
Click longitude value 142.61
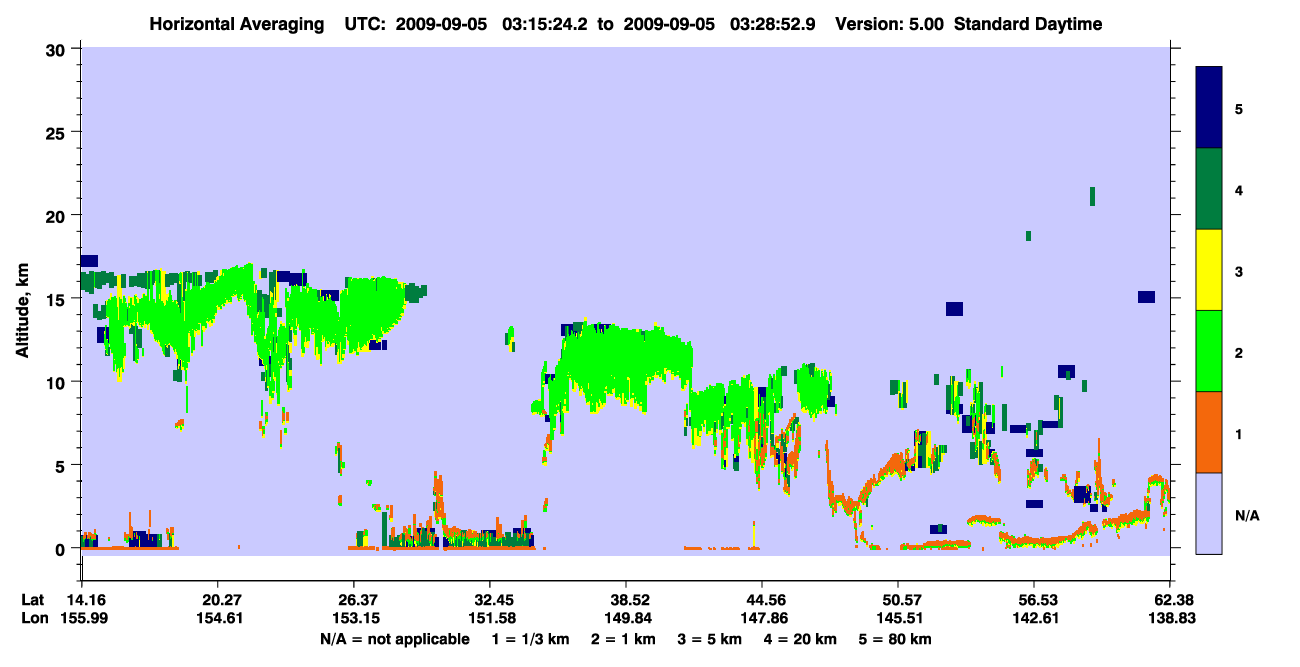tap(1034, 618)
